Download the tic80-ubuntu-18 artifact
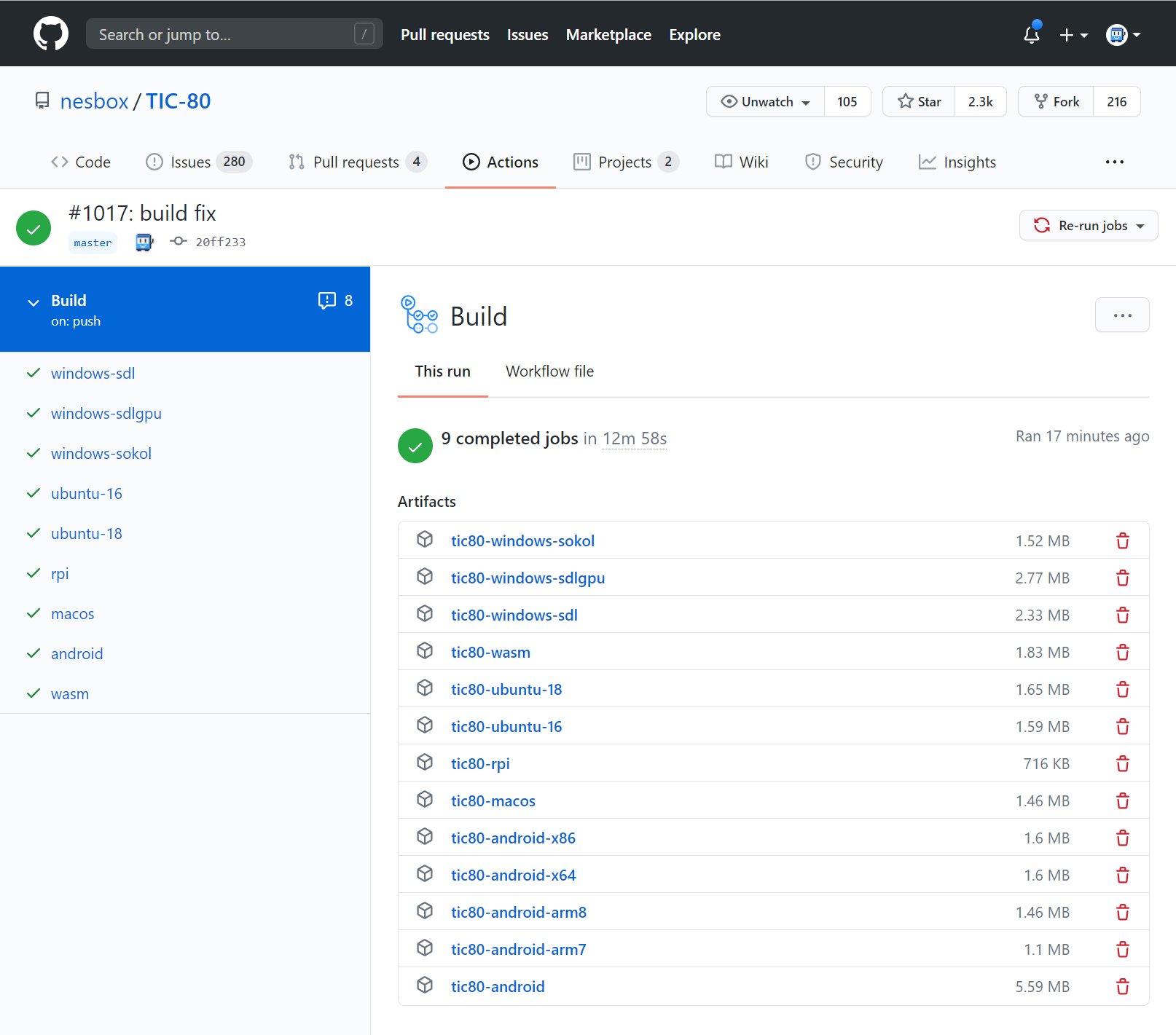Viewport: 1176px width, 1035px height. tap(506, 688)
